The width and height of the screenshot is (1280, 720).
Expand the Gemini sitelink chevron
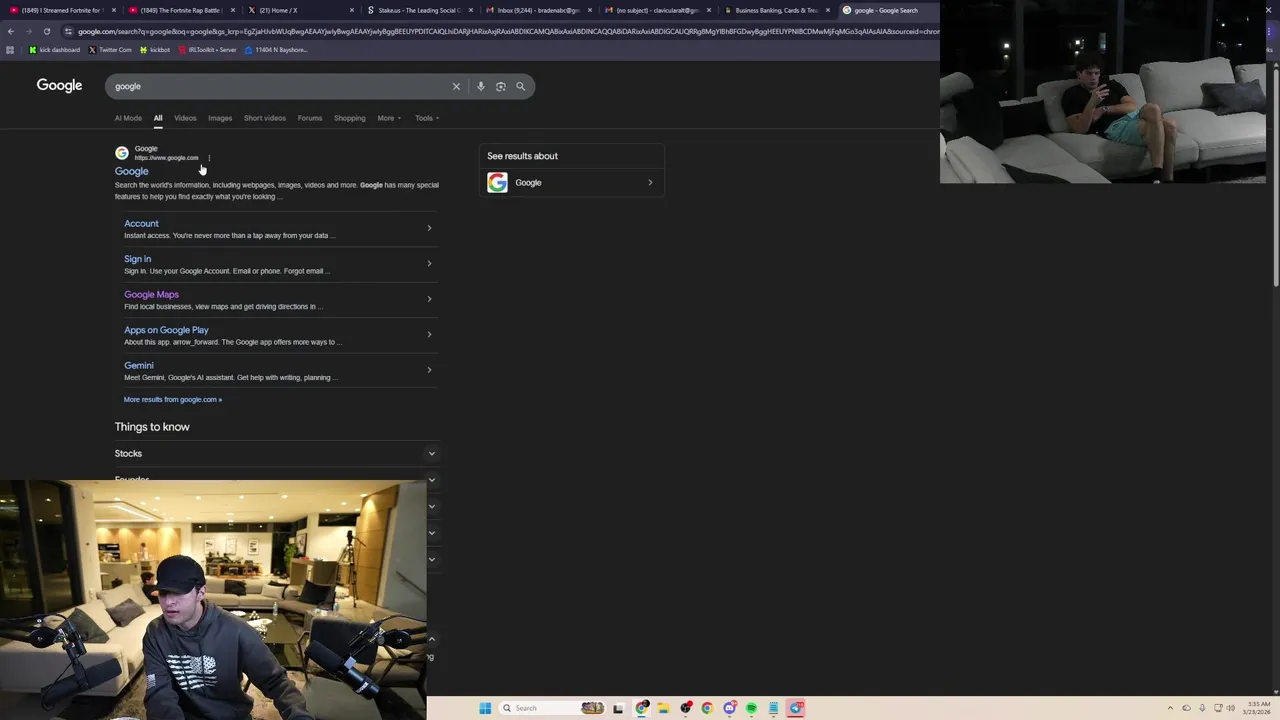pos(429,370)
